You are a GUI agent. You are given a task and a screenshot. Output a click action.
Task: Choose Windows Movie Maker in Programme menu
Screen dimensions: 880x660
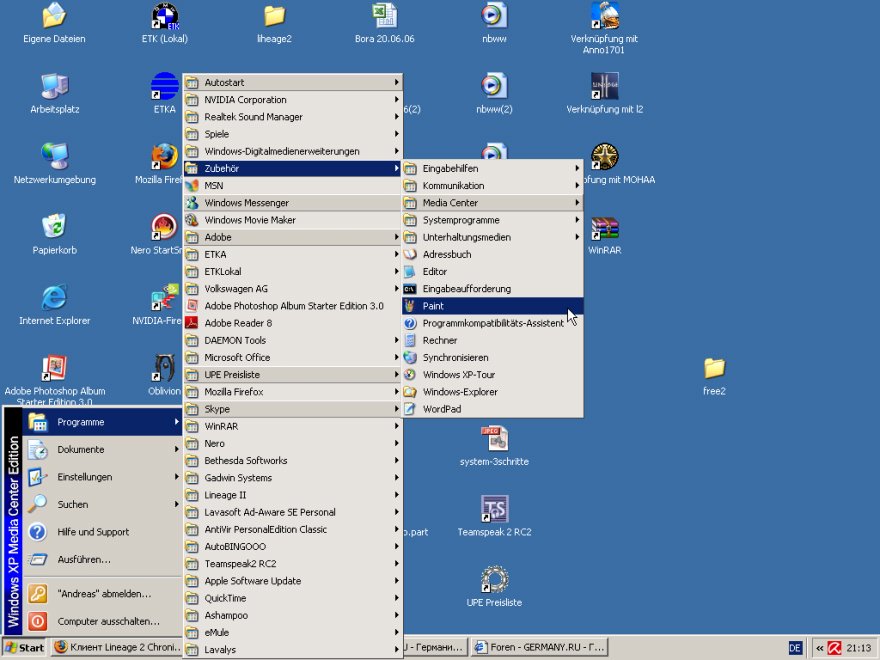pos(250,220)
